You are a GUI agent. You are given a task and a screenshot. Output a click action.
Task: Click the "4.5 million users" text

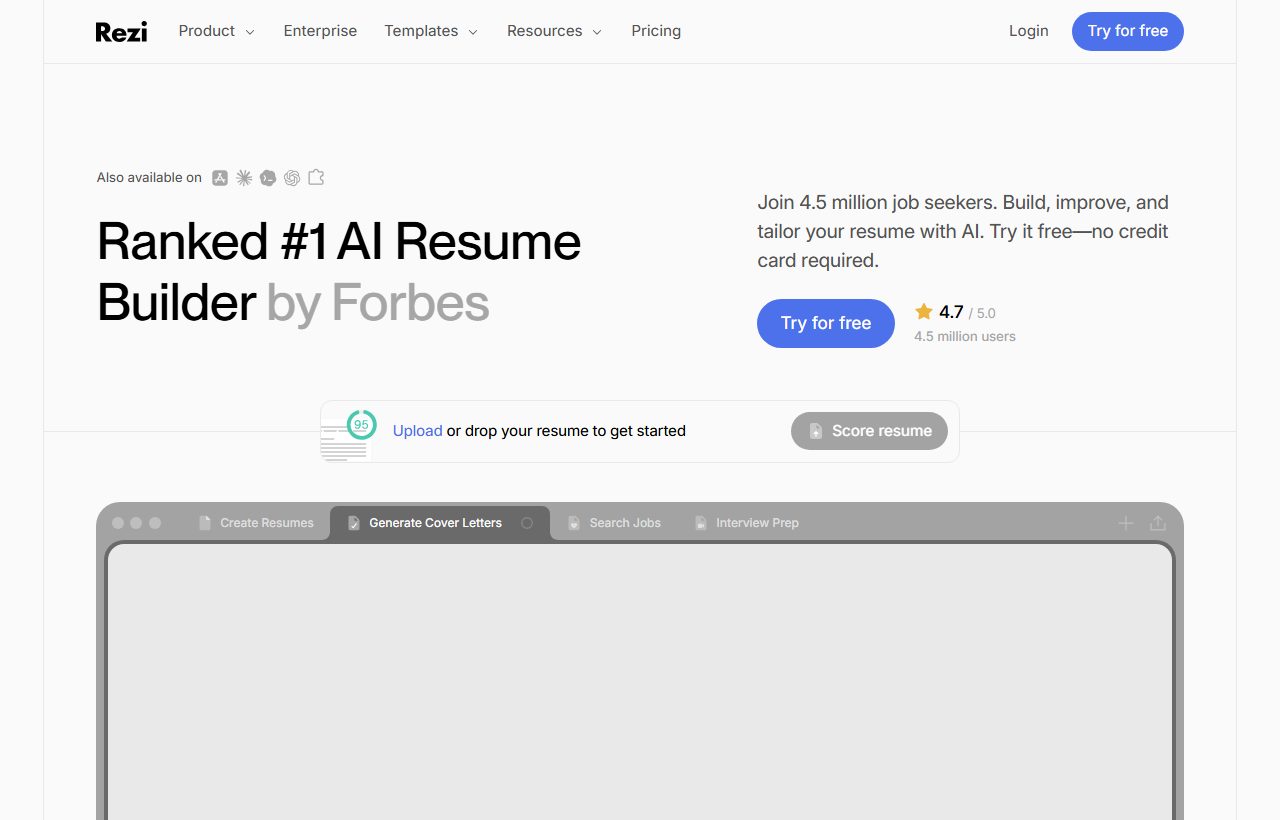[965, 336]
